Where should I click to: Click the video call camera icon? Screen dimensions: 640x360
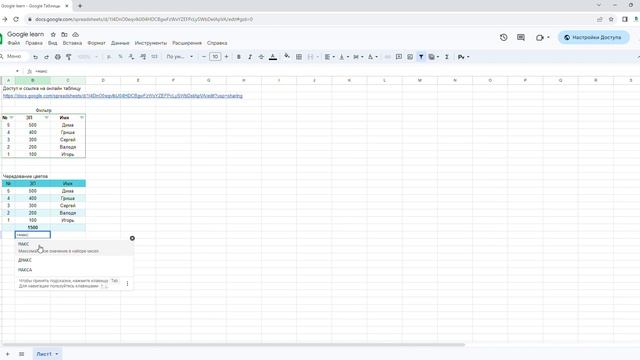(x=540, y=37)
